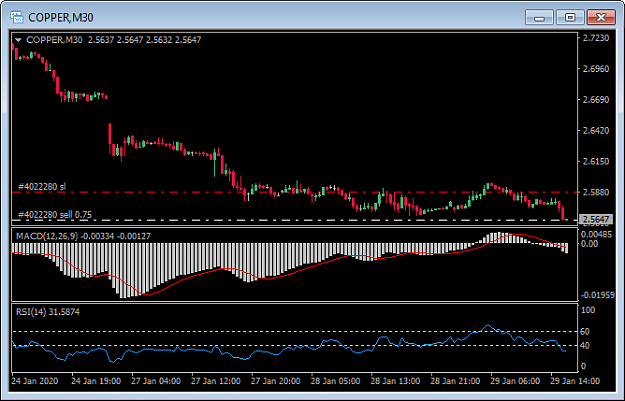Click the RSI scale level 100
The width and height of the screenshot is (625, 401).
coord(588,310)
